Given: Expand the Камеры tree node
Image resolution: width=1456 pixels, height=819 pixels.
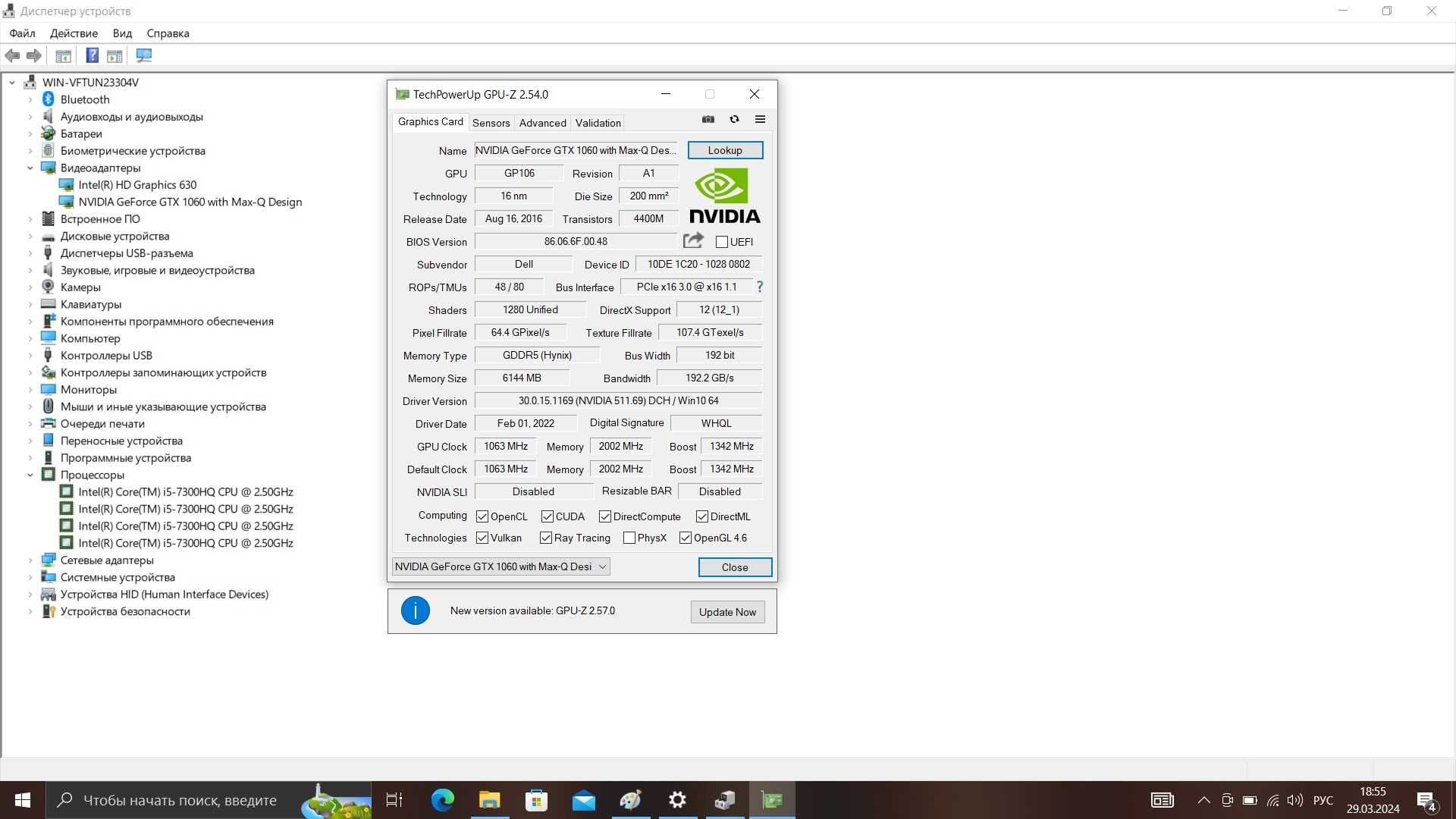Looking at the screenshot, I should point(30,287).
